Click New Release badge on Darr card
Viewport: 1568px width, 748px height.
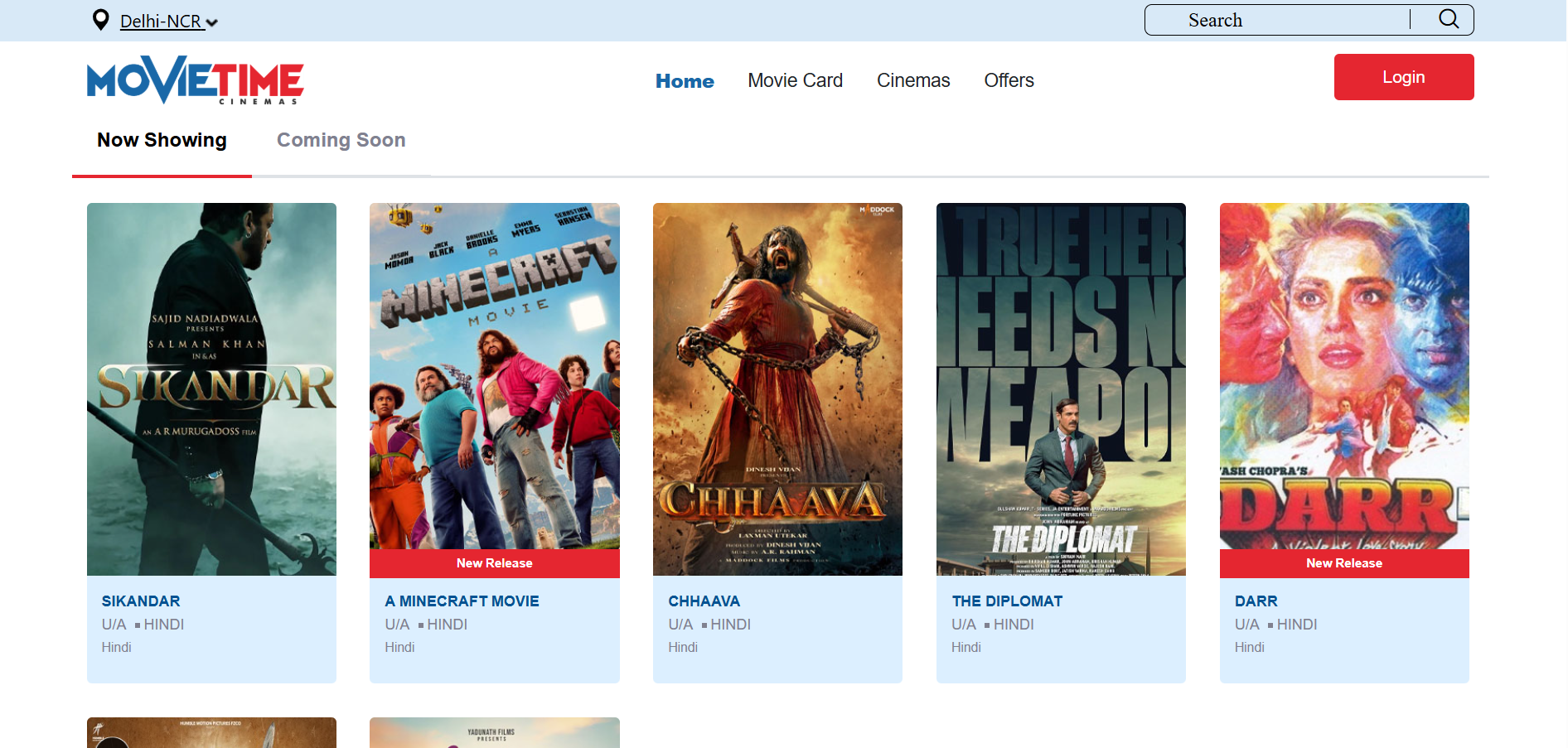pyautogui.click(x=1344, y=563)
